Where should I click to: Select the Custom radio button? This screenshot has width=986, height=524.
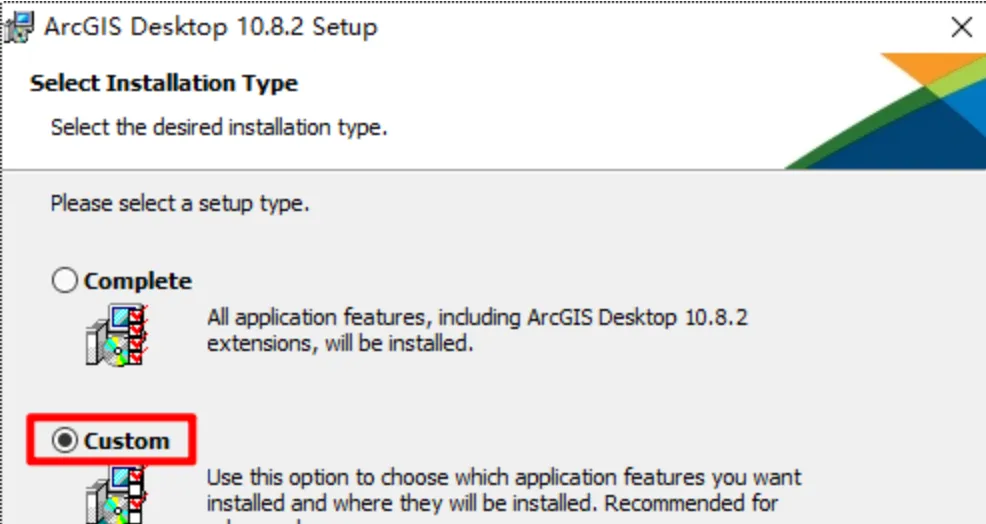tap(65, 441)
